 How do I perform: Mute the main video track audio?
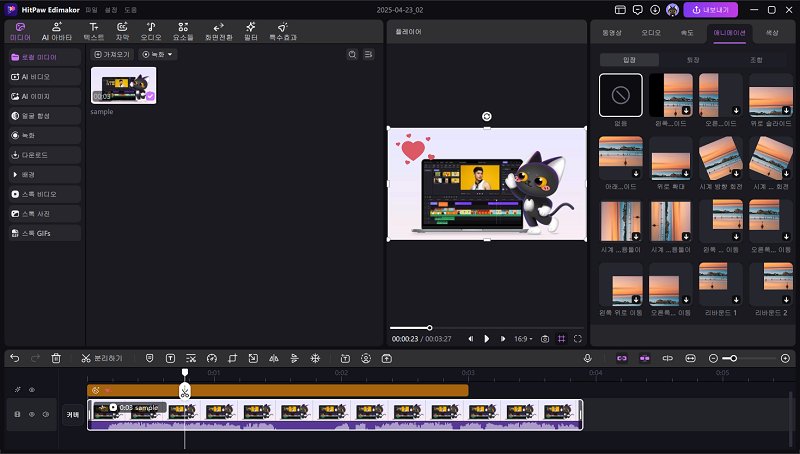46,415
